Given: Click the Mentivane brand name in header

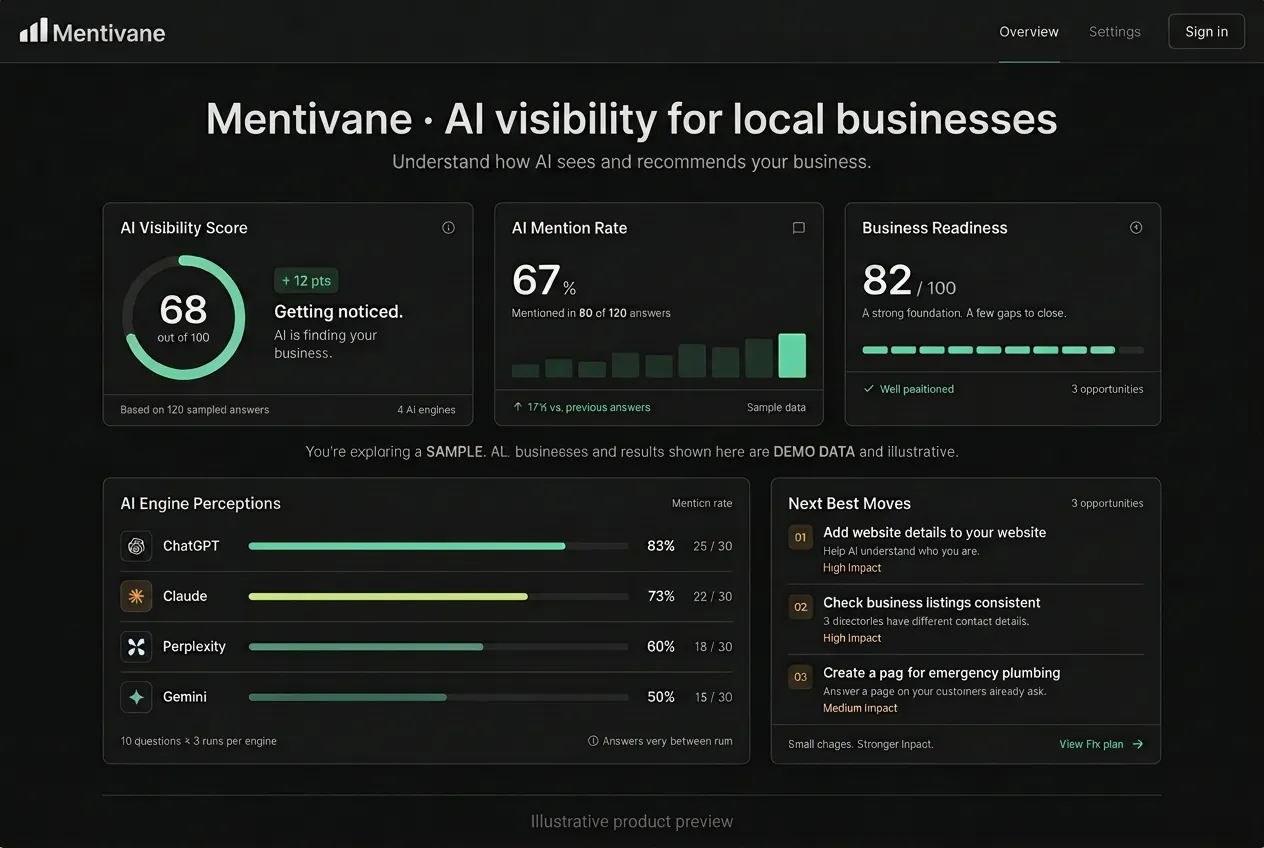Looking at the screenshot, I should (108, 33).
